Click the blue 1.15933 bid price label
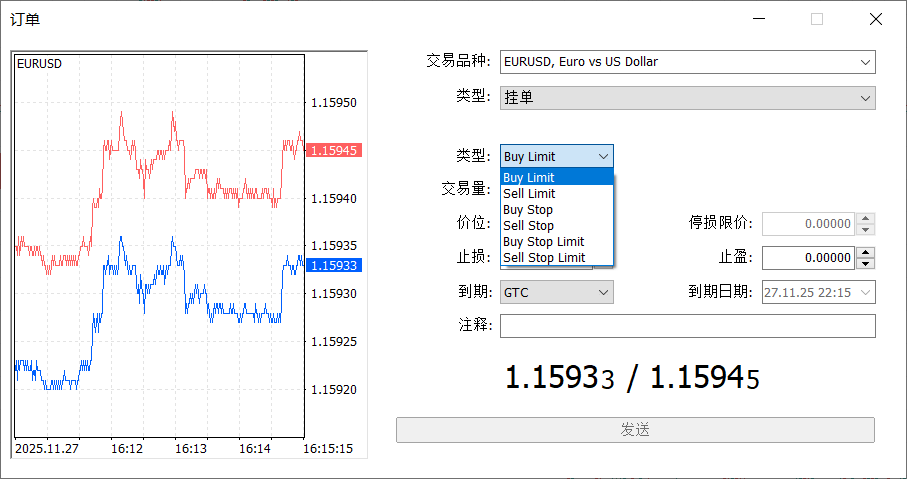Screen dimensions: 907x479 334,266
